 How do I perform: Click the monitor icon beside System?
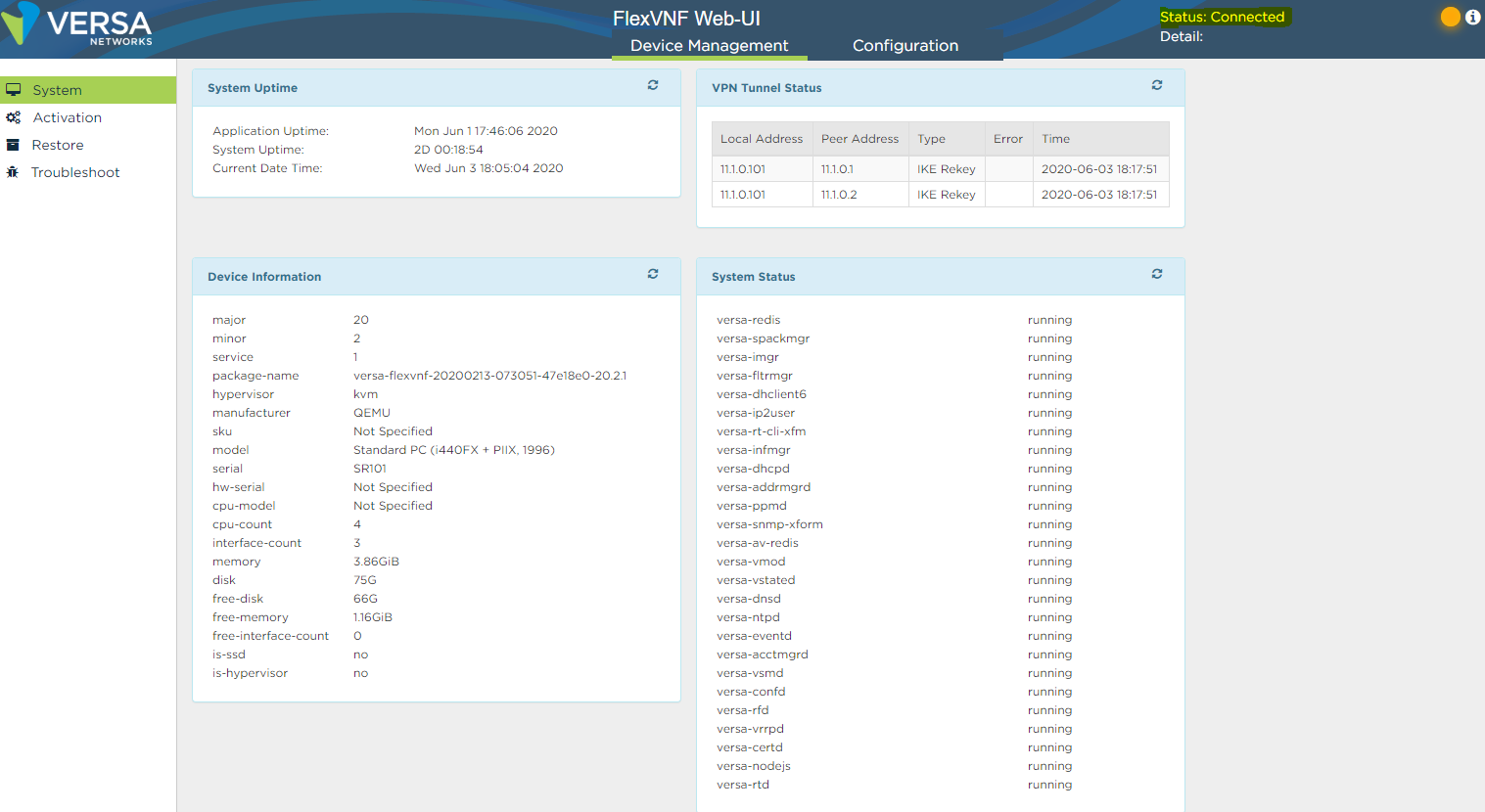coord(14,90)
